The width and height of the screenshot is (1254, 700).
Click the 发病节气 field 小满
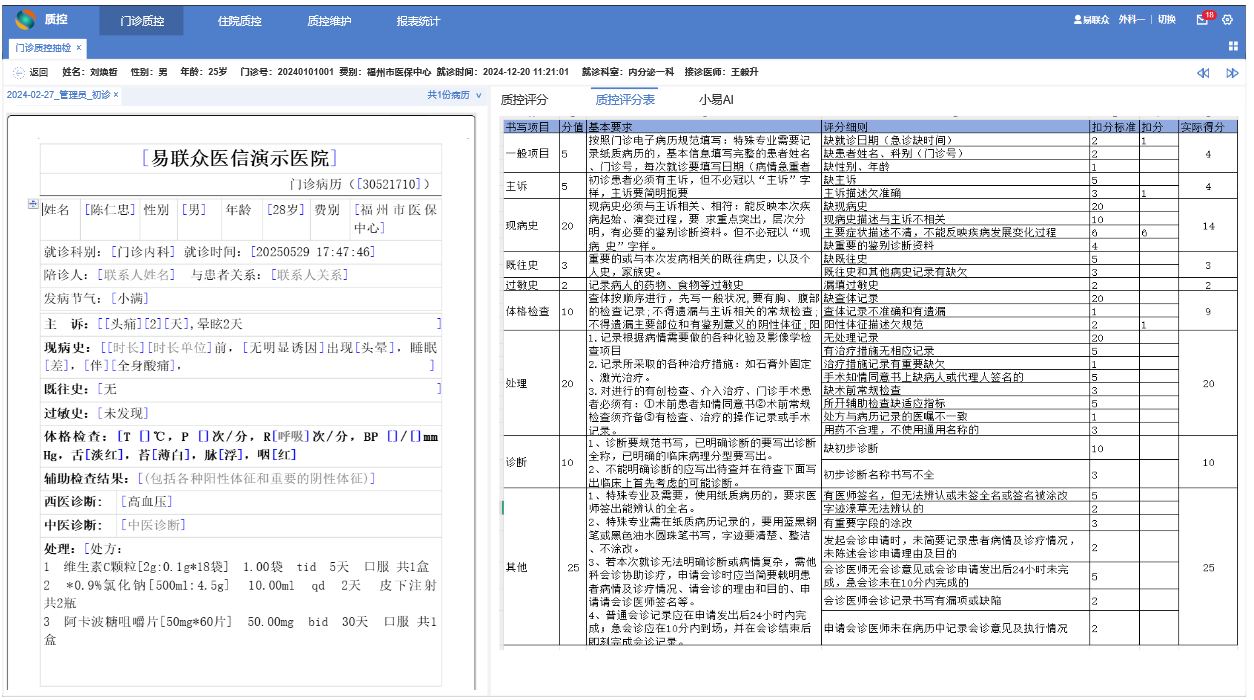(x=128, y=298)
